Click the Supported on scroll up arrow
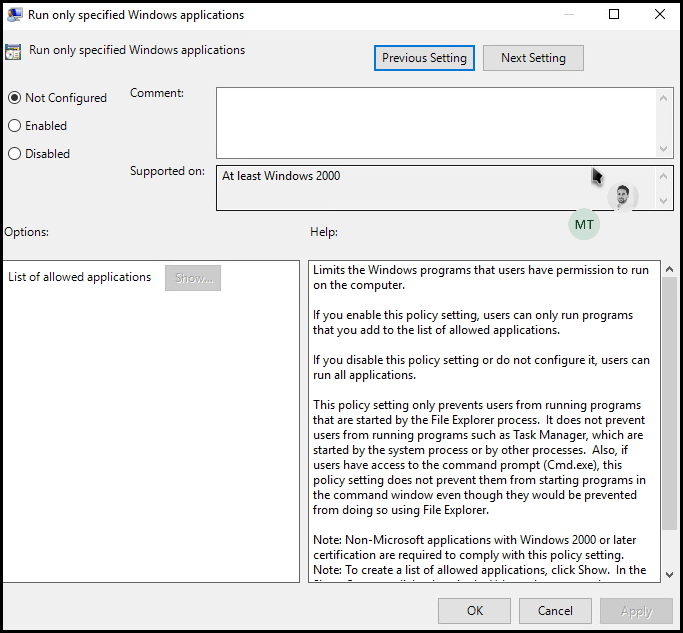This screenshot has width=683, height=633. click(663, 176)
